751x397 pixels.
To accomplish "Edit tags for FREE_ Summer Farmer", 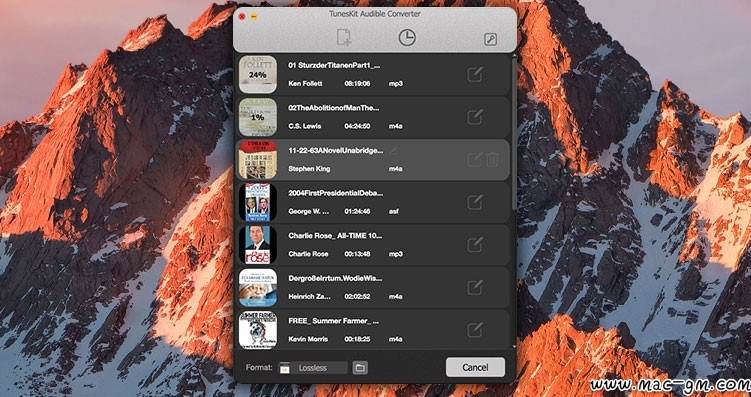I will [475, 329].
